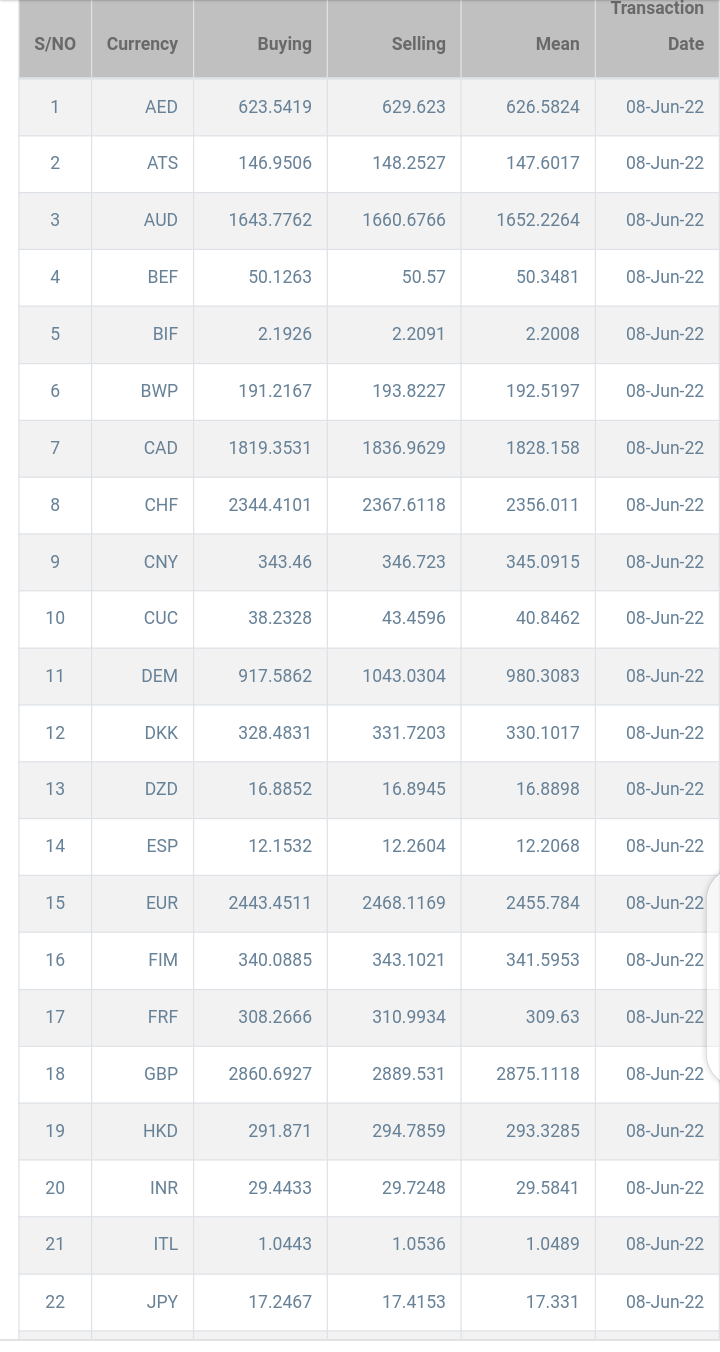Sort by the Selling column header
Image resolution: width=720 pixels, height=1352 pixels.
point(394,44)
